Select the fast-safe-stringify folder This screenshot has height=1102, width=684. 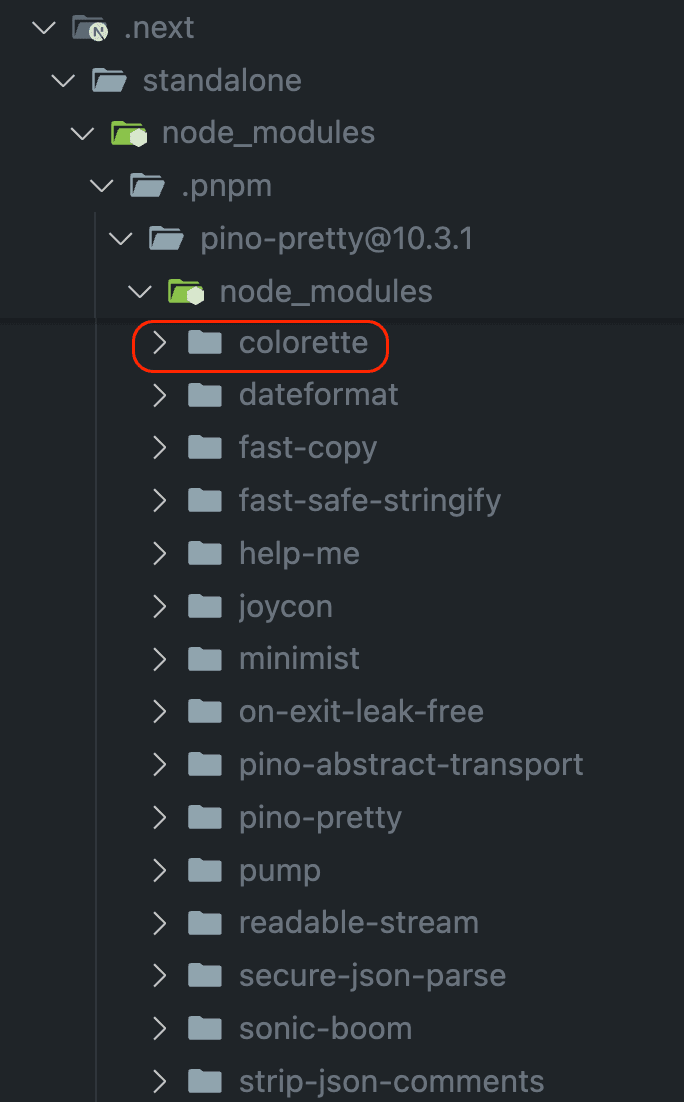[x=369, y=500]
